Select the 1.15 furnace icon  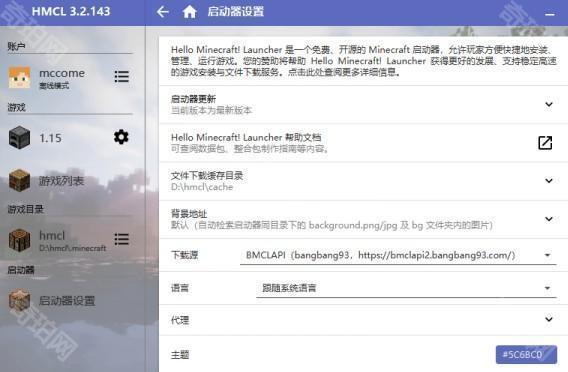click(x=20, y=138)
